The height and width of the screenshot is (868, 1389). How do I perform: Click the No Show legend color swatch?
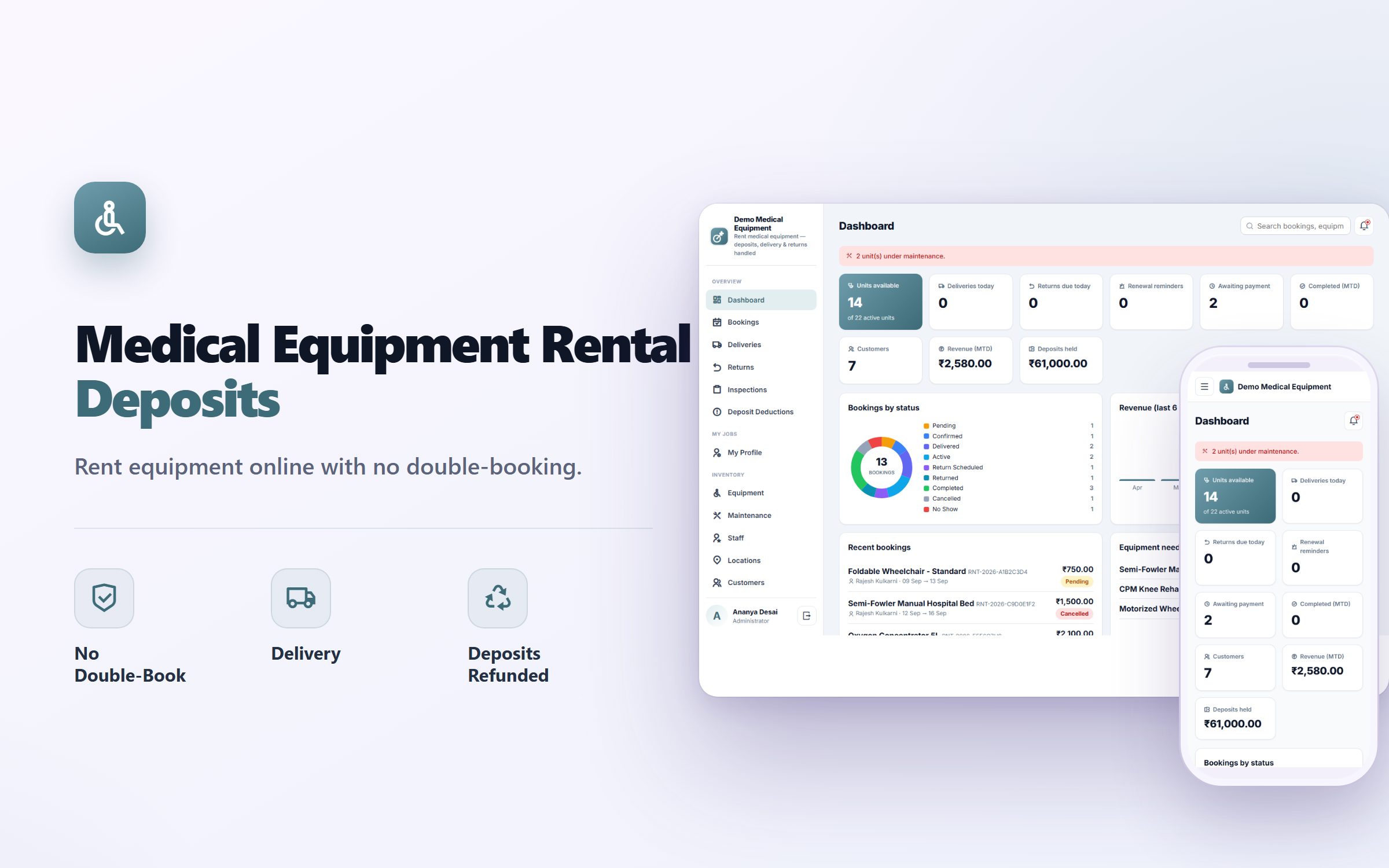pos(926,509)
